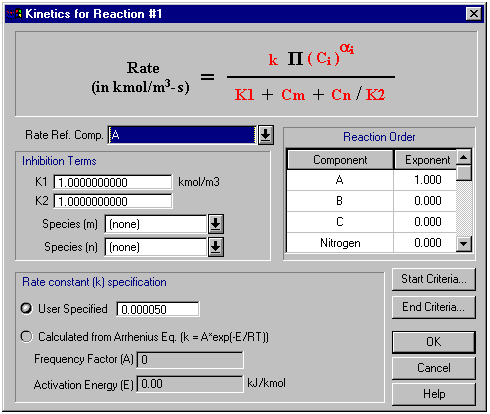Expand the Species (m) dropdown

216,224
